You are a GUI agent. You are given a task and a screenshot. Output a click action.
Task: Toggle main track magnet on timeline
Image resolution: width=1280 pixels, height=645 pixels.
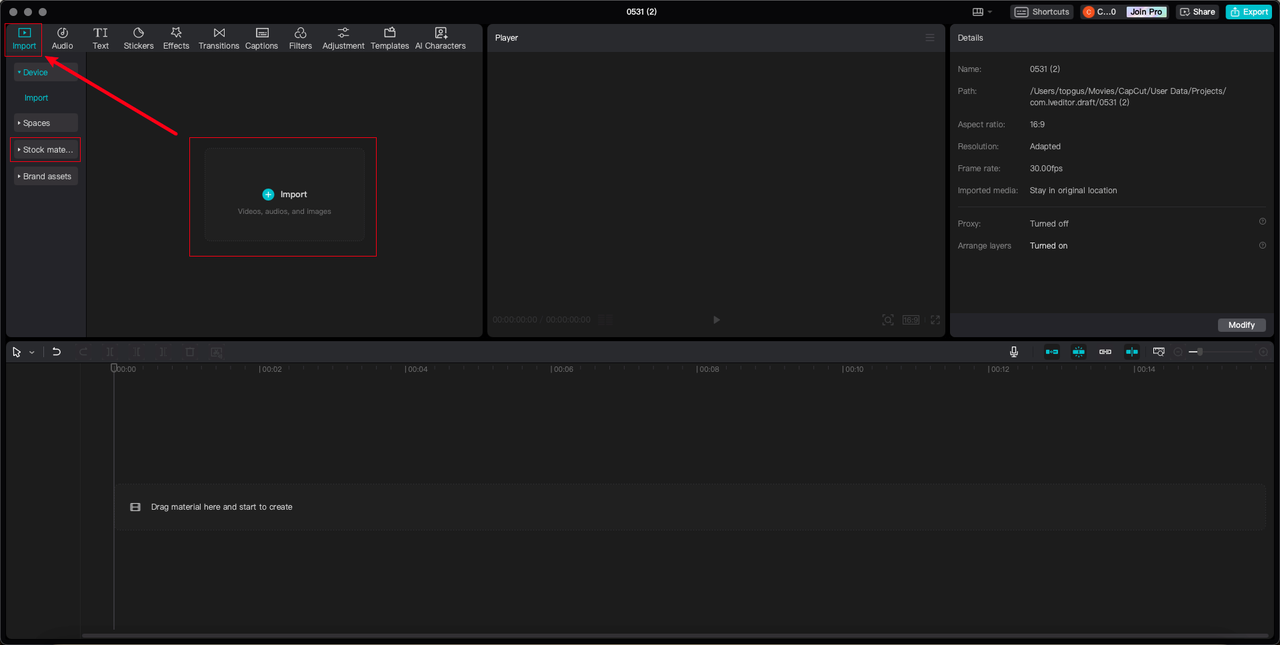1052,352
